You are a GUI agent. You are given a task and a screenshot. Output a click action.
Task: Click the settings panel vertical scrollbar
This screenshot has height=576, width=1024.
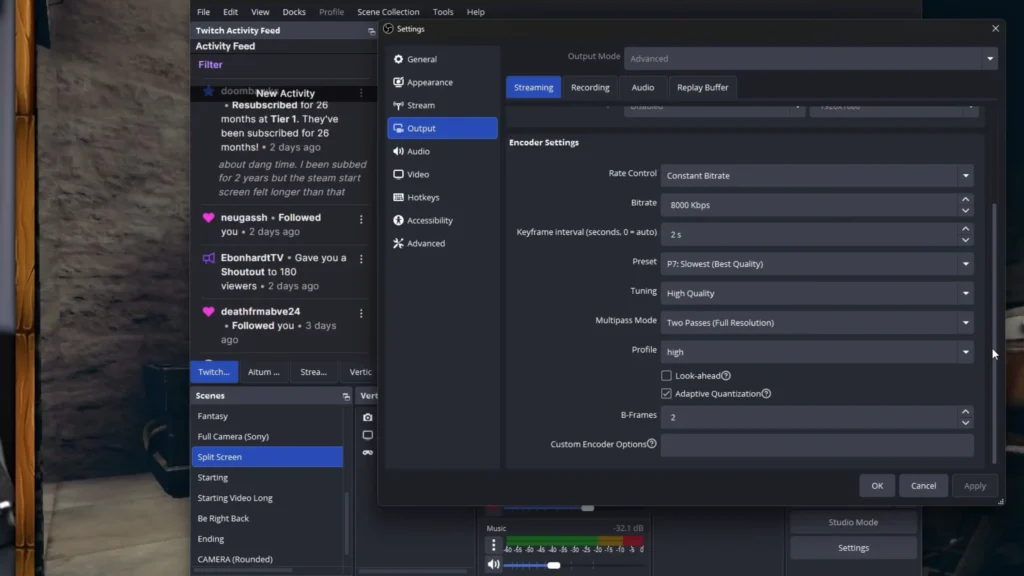click(994, 333)
